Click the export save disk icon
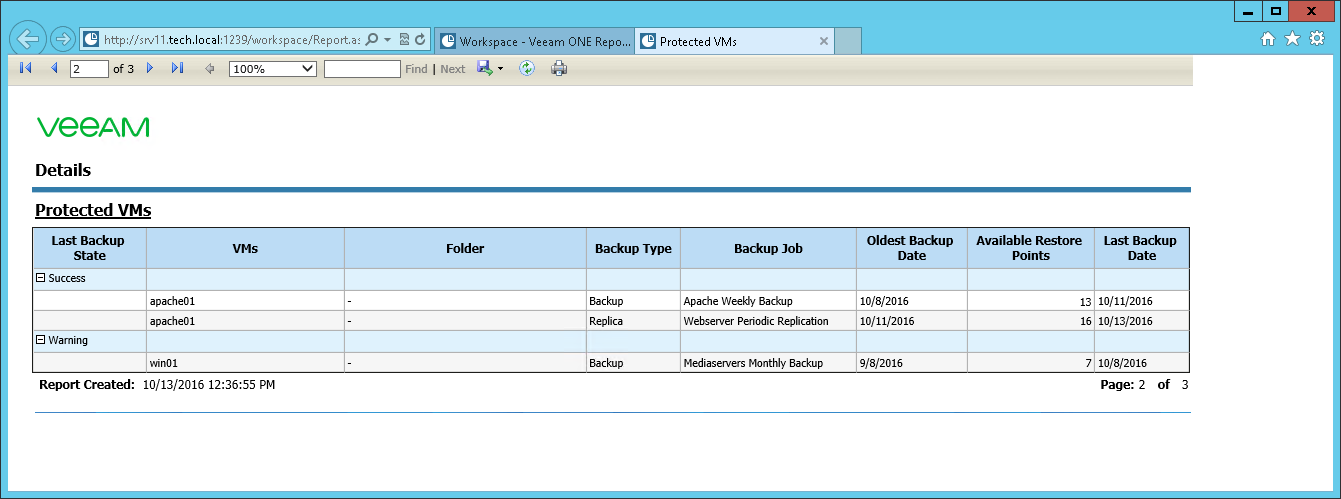The height and width of the screenshot is (499, 1341). coord(484,68)
